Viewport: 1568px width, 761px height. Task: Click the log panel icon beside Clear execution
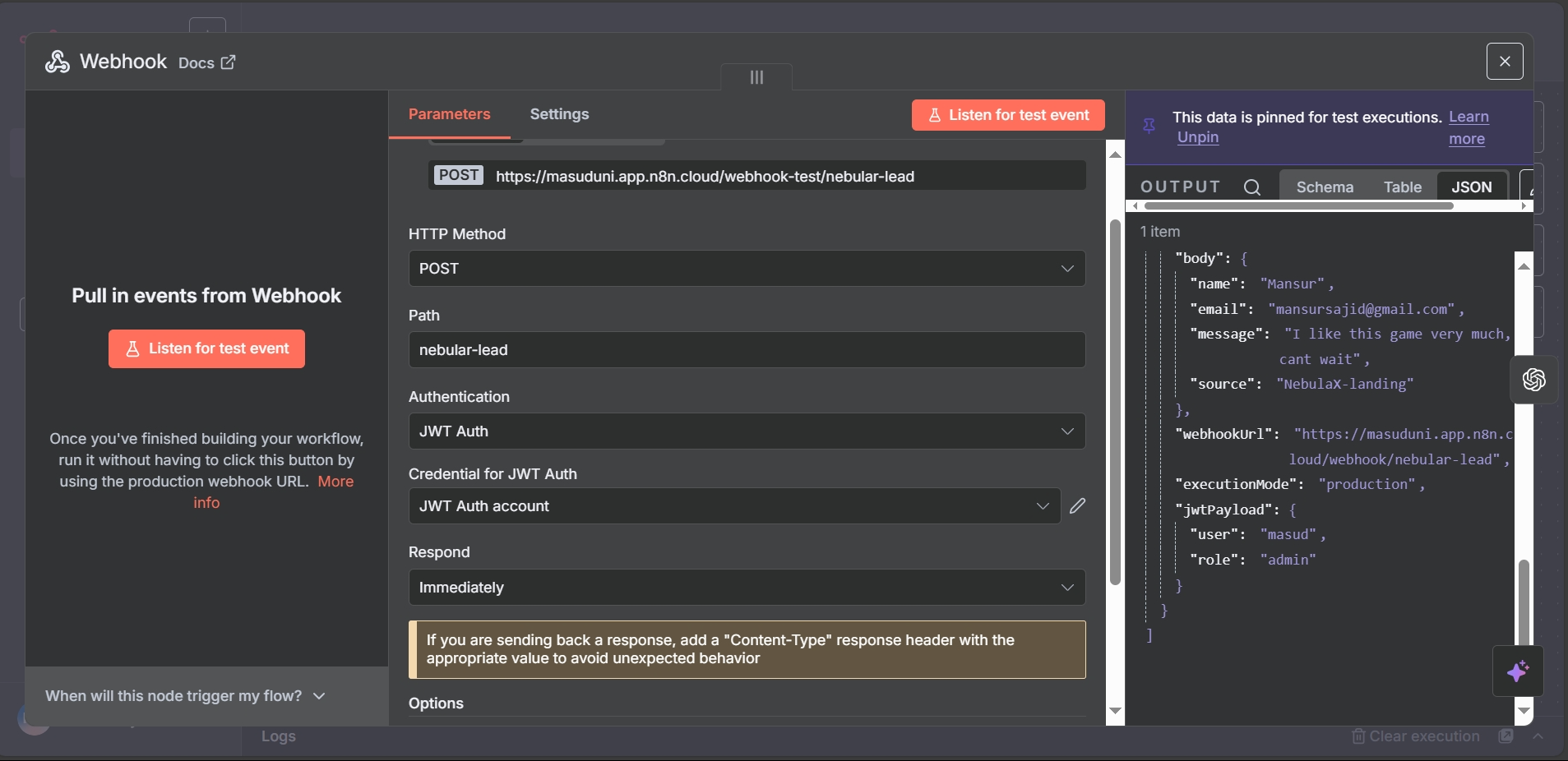(1506, 736)
